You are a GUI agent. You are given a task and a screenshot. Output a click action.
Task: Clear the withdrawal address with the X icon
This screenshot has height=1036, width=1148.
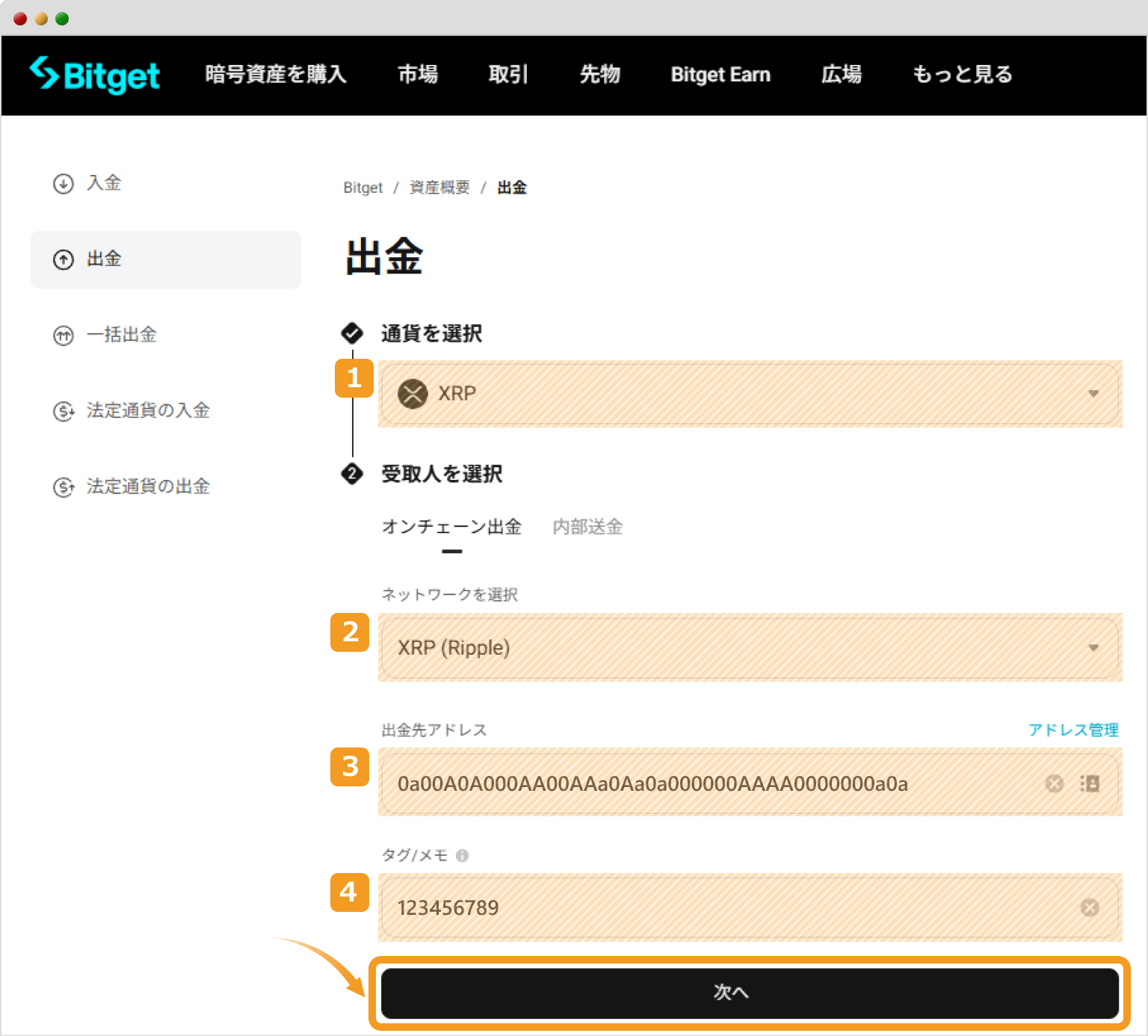1054,783
